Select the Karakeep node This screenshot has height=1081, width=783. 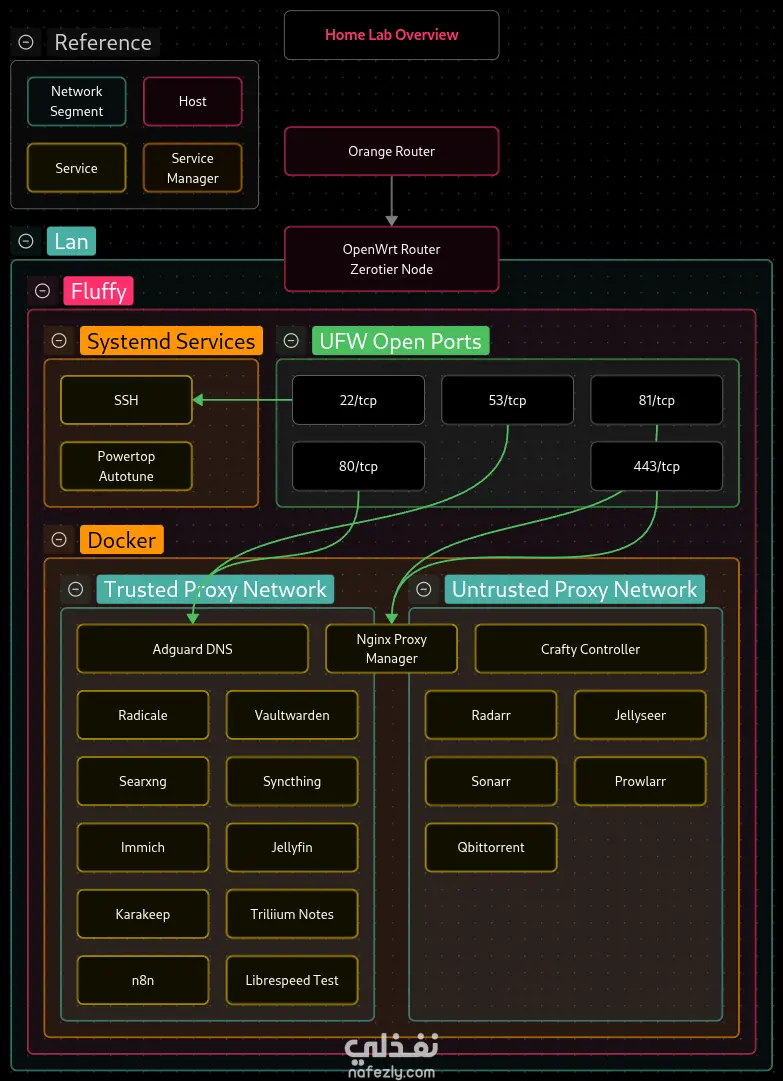[x=143, y=914]
